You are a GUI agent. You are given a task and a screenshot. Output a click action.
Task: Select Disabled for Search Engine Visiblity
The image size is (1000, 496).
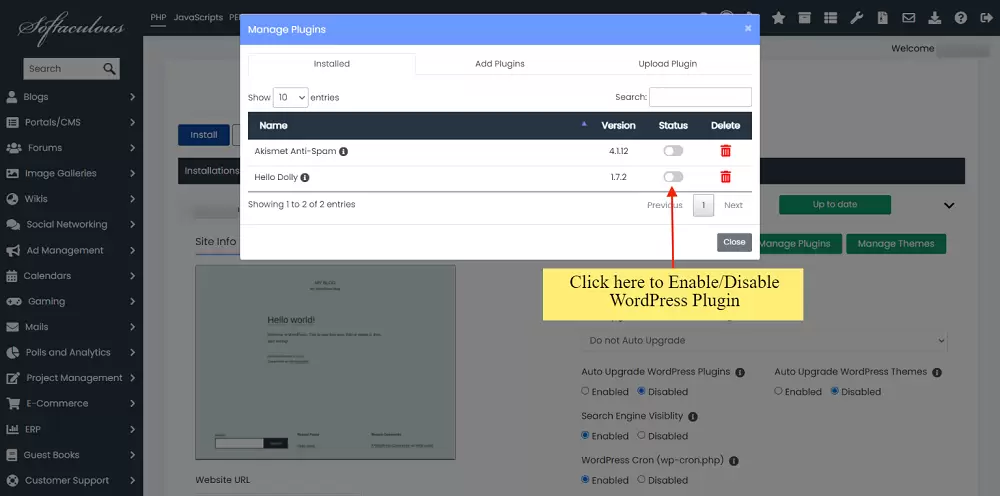click(x=642, y=435)
